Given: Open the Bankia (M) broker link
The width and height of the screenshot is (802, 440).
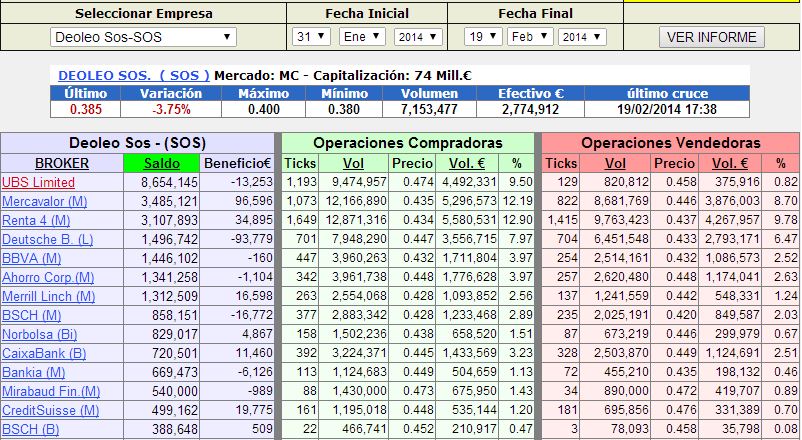Looking at the screenshot, I should (33, 372).
